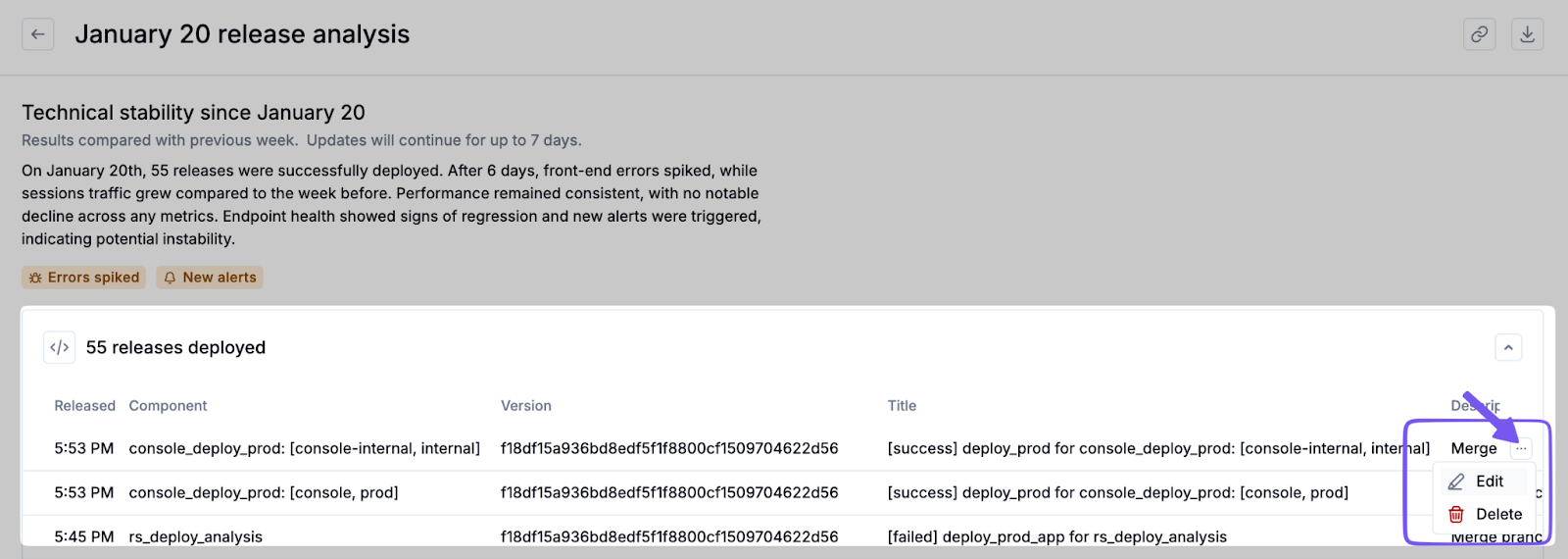Choose Delete from the row menu
Image resolution: width=1568 pixels, height=559 pixels.
tap(1497, 514)
